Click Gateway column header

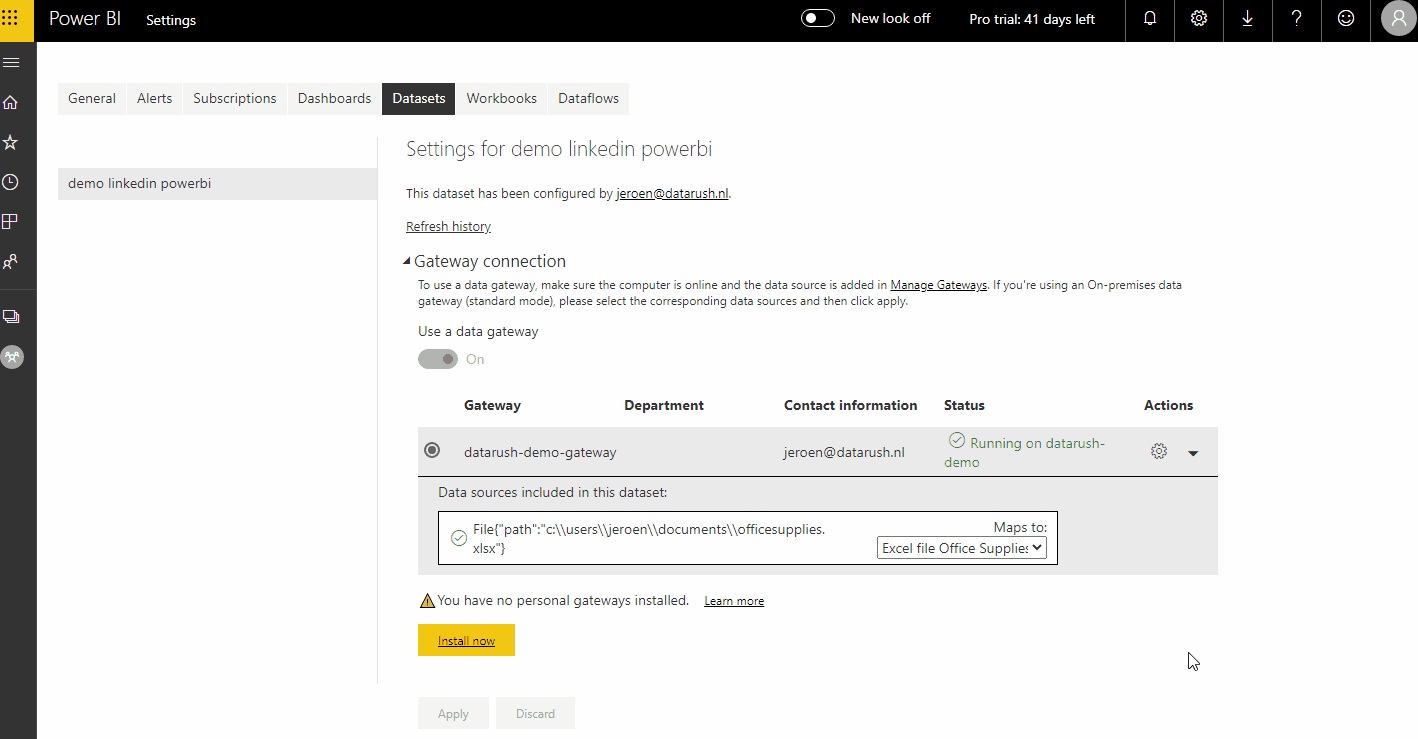tap(492, 405)
